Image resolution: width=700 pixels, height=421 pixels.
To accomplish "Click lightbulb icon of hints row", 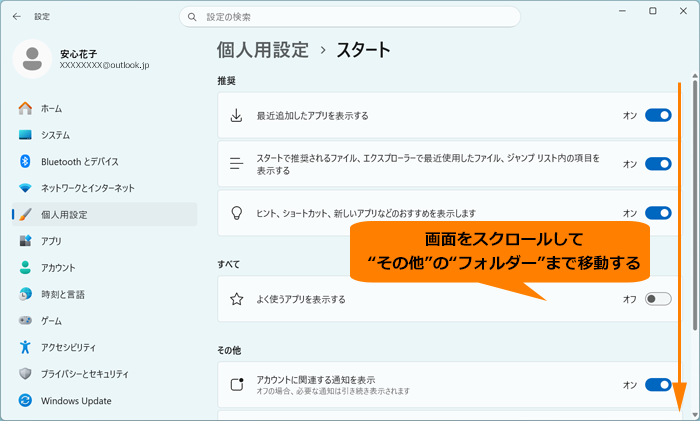I will click(x=236, y=213).
